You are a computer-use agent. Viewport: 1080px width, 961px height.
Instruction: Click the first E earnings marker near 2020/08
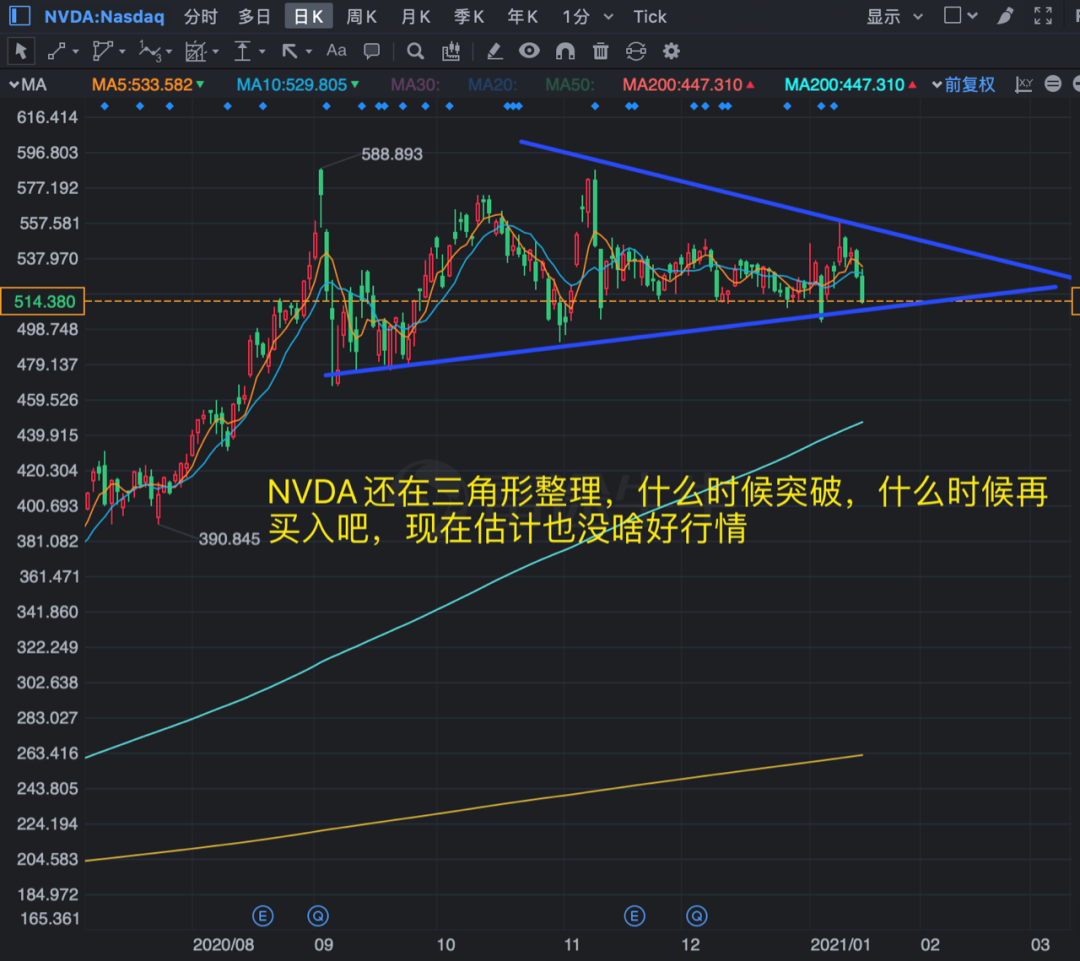coord(263,916)
